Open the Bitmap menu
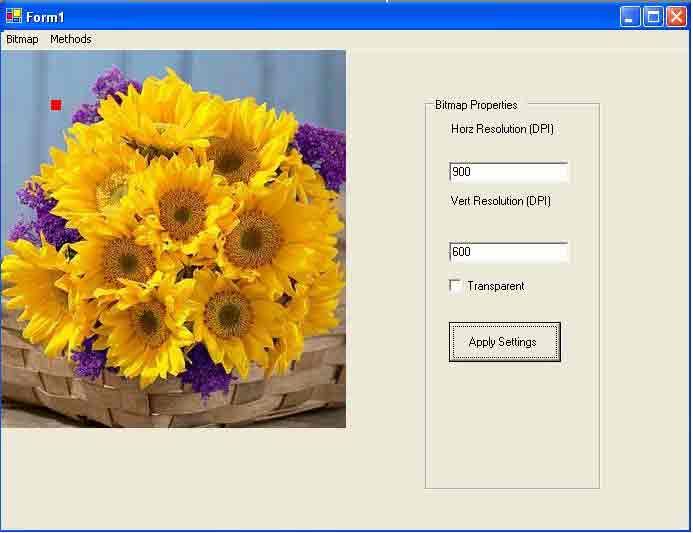The height and width of the screenshot is (533, 693). (22, 39)
